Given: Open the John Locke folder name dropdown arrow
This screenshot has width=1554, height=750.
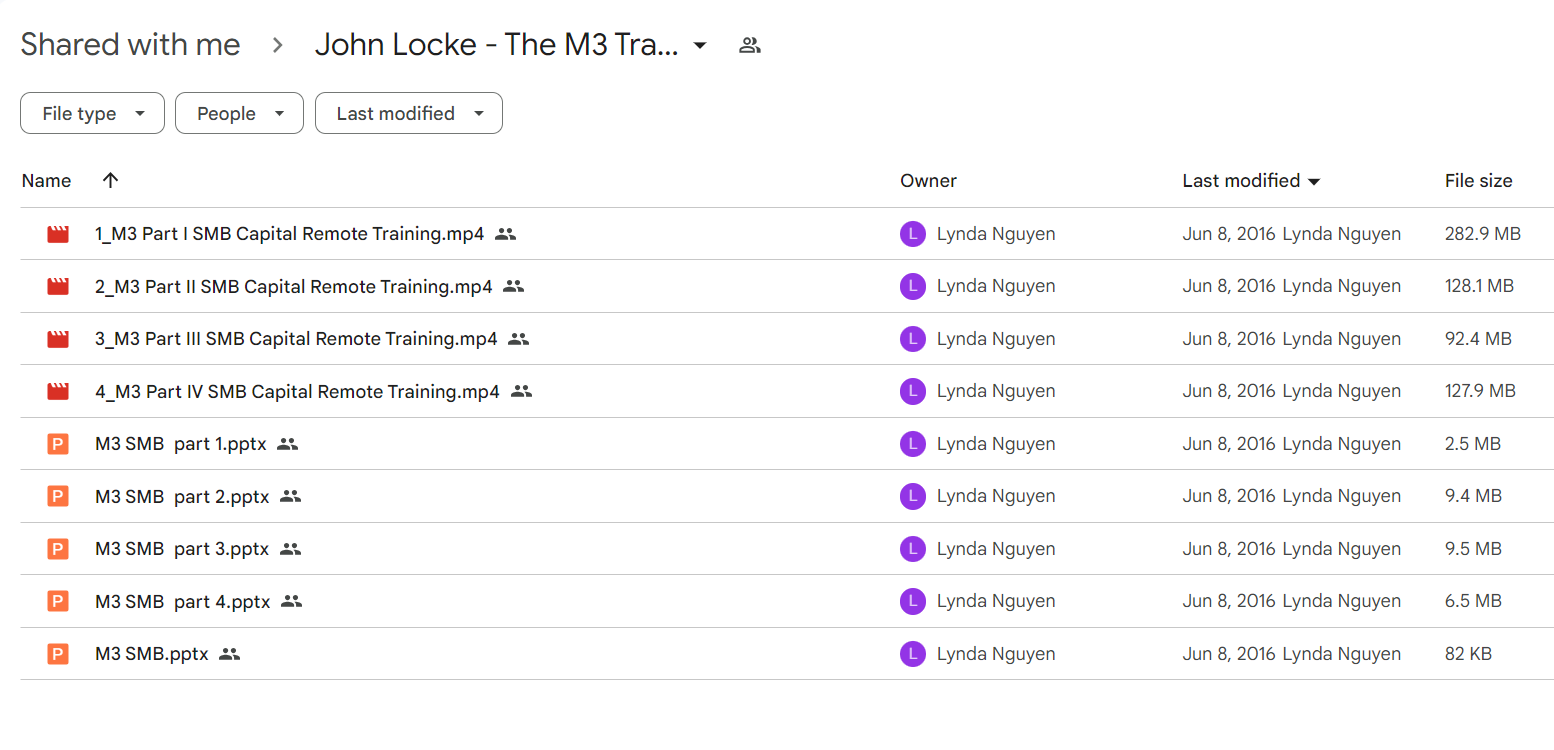Looking at the screenshot, I should point(701,45).
